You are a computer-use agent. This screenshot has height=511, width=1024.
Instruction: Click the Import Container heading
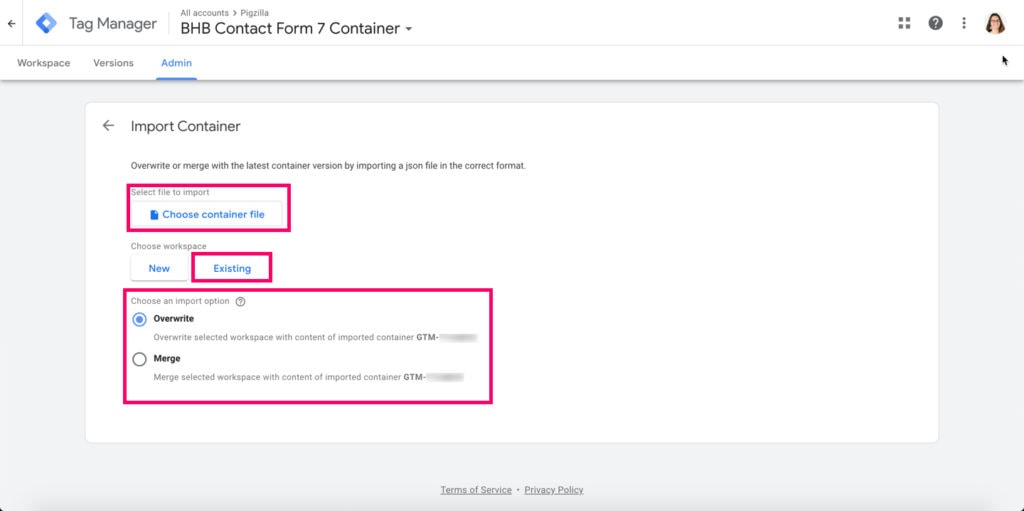(x=185, y=126)
